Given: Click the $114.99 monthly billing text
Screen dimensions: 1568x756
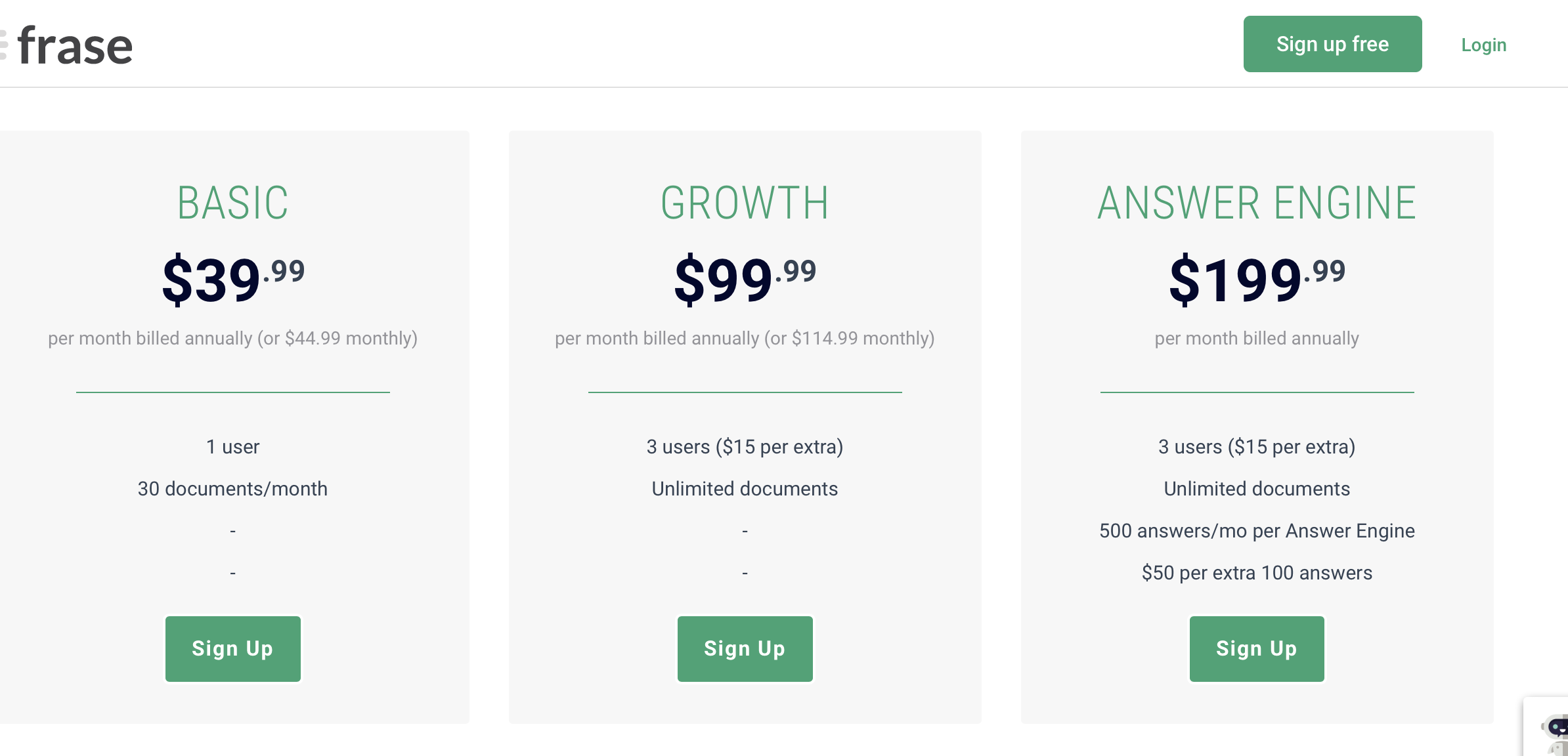Looking at the screenshot, I should click(849, 338).
